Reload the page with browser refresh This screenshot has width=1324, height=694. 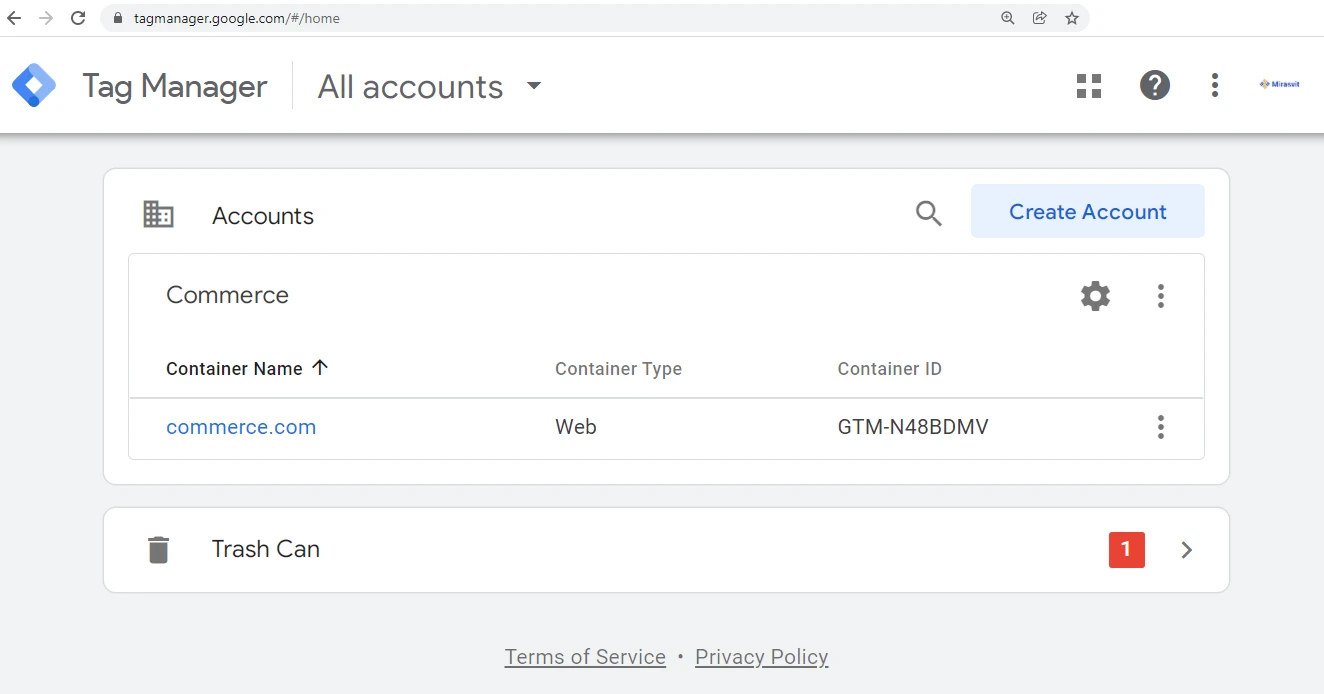coord(78,18)
